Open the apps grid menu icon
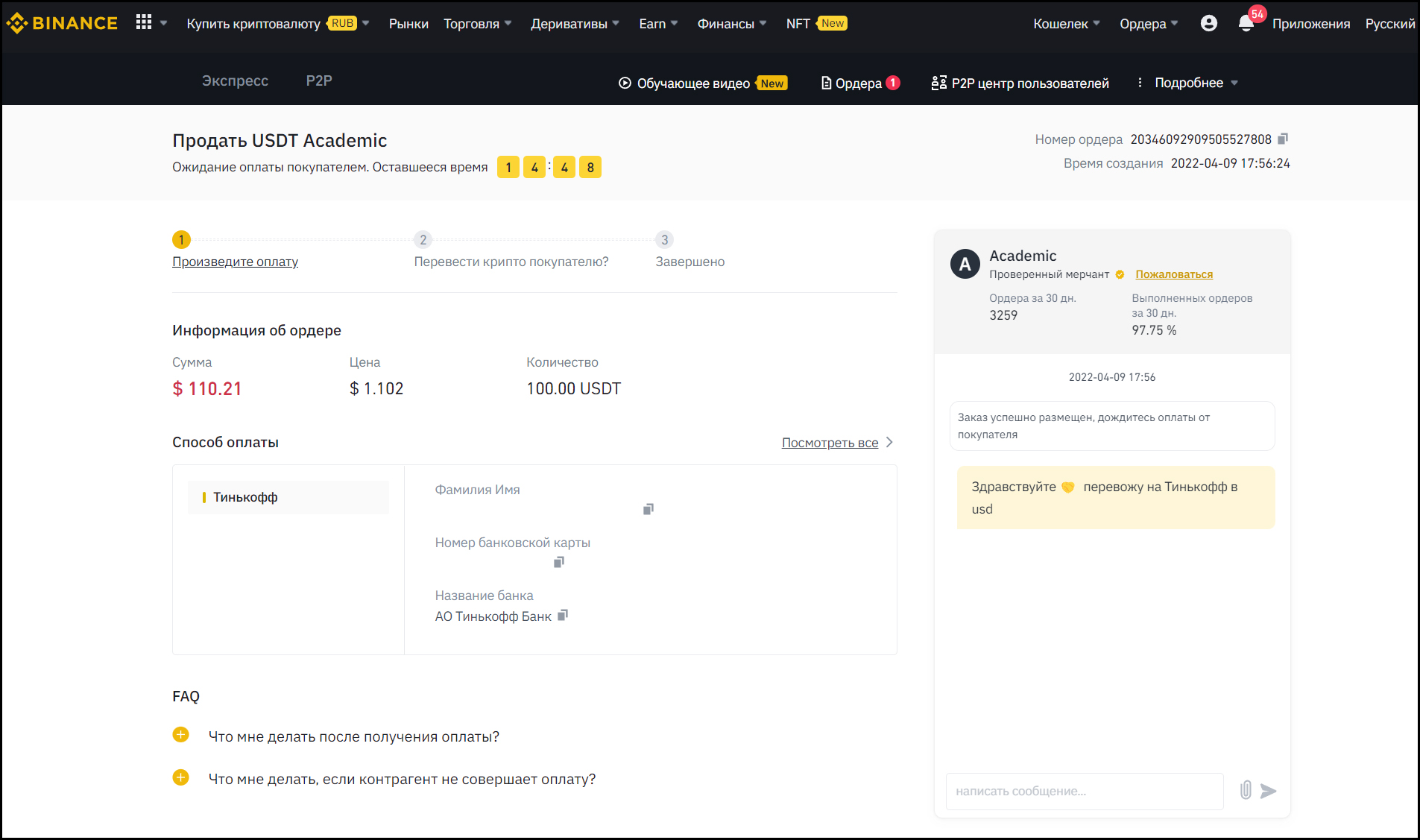The image size is (1420, 840). [x=144, y=22]
